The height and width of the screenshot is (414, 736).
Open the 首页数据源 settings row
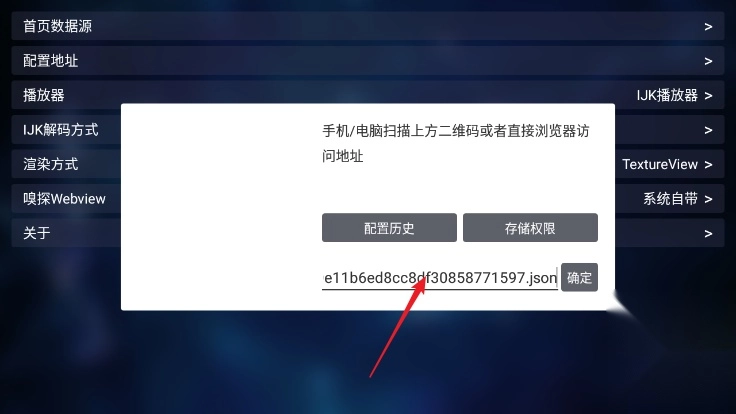[368, 26]
